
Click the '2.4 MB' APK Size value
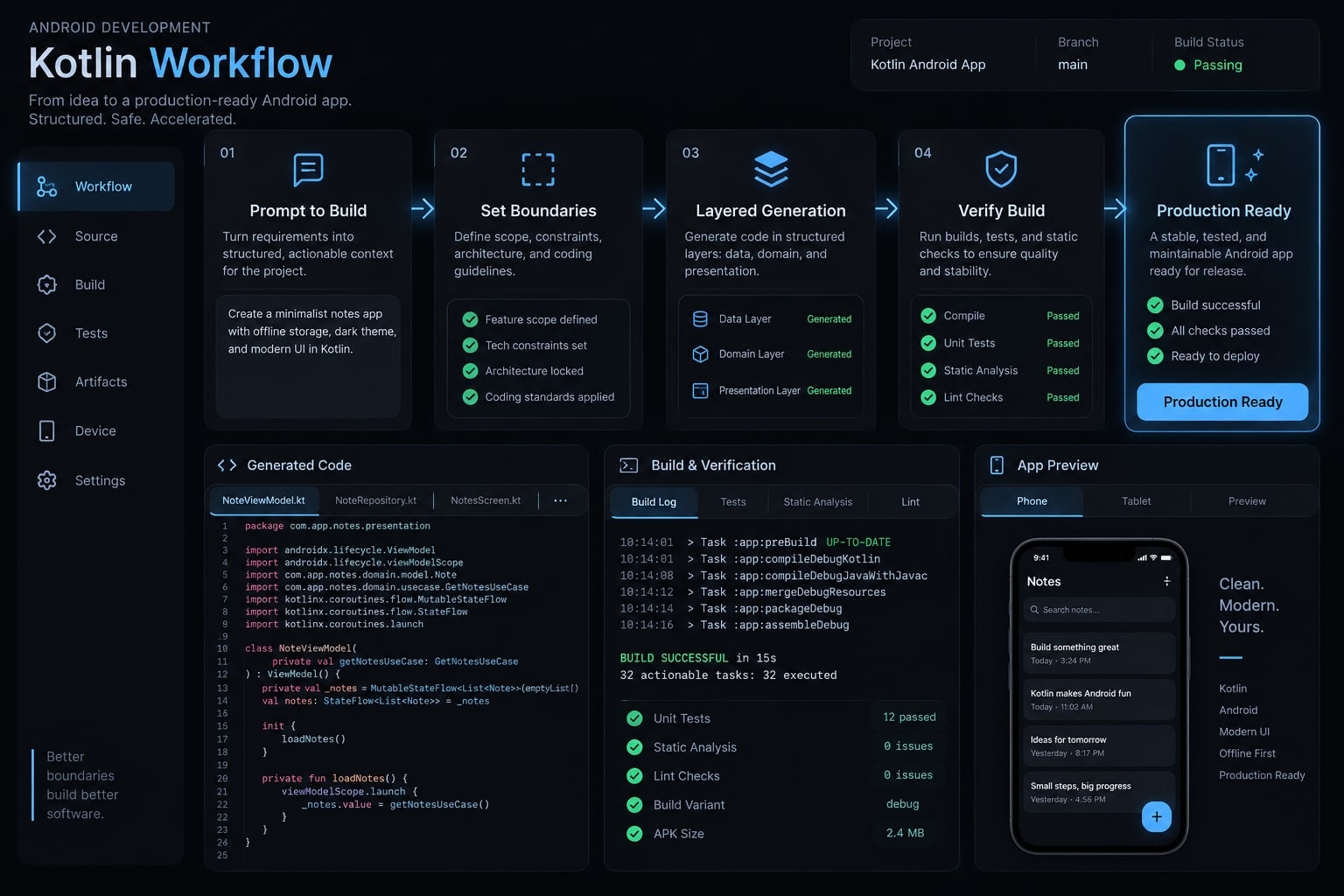905,833
